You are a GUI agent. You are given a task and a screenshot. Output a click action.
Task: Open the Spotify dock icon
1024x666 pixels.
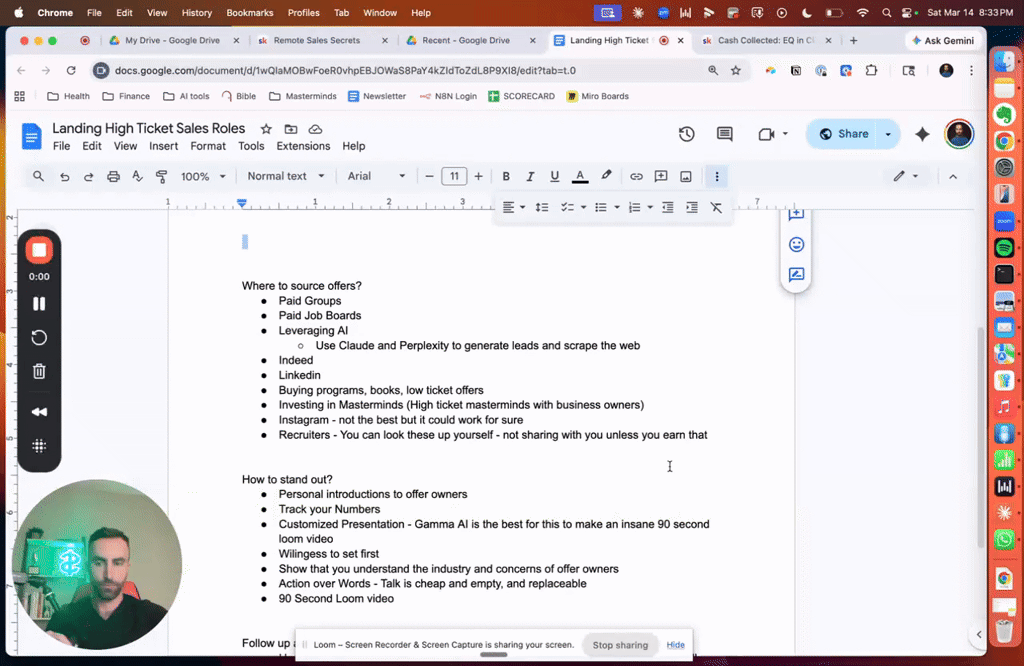pyautogui.click(x=1004, y=248)
